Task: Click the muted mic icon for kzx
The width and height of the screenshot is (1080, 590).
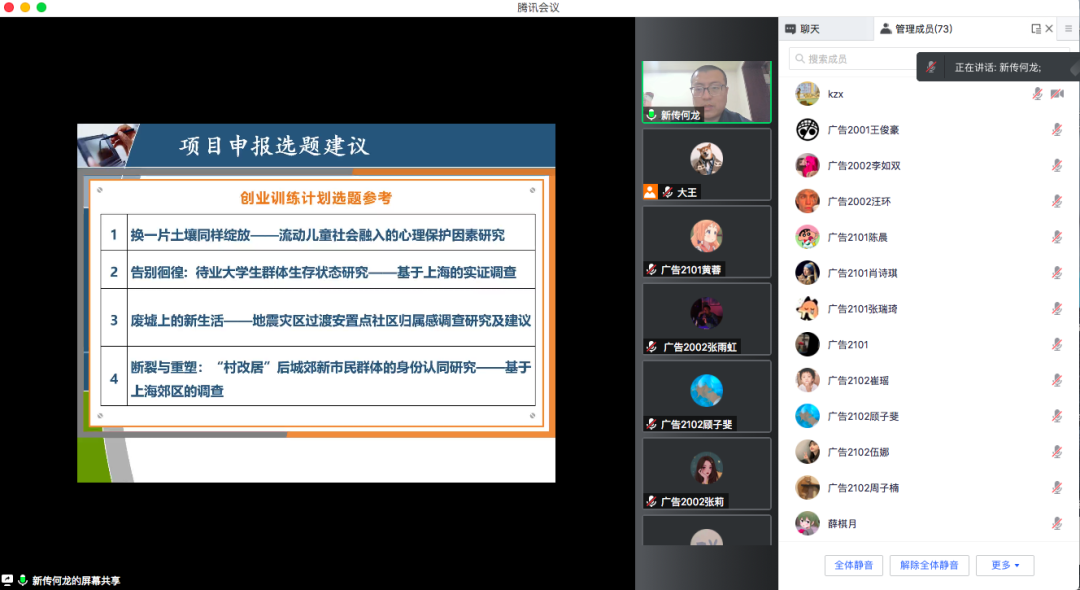Action: pyautogui.click(x=1038, y=94)
